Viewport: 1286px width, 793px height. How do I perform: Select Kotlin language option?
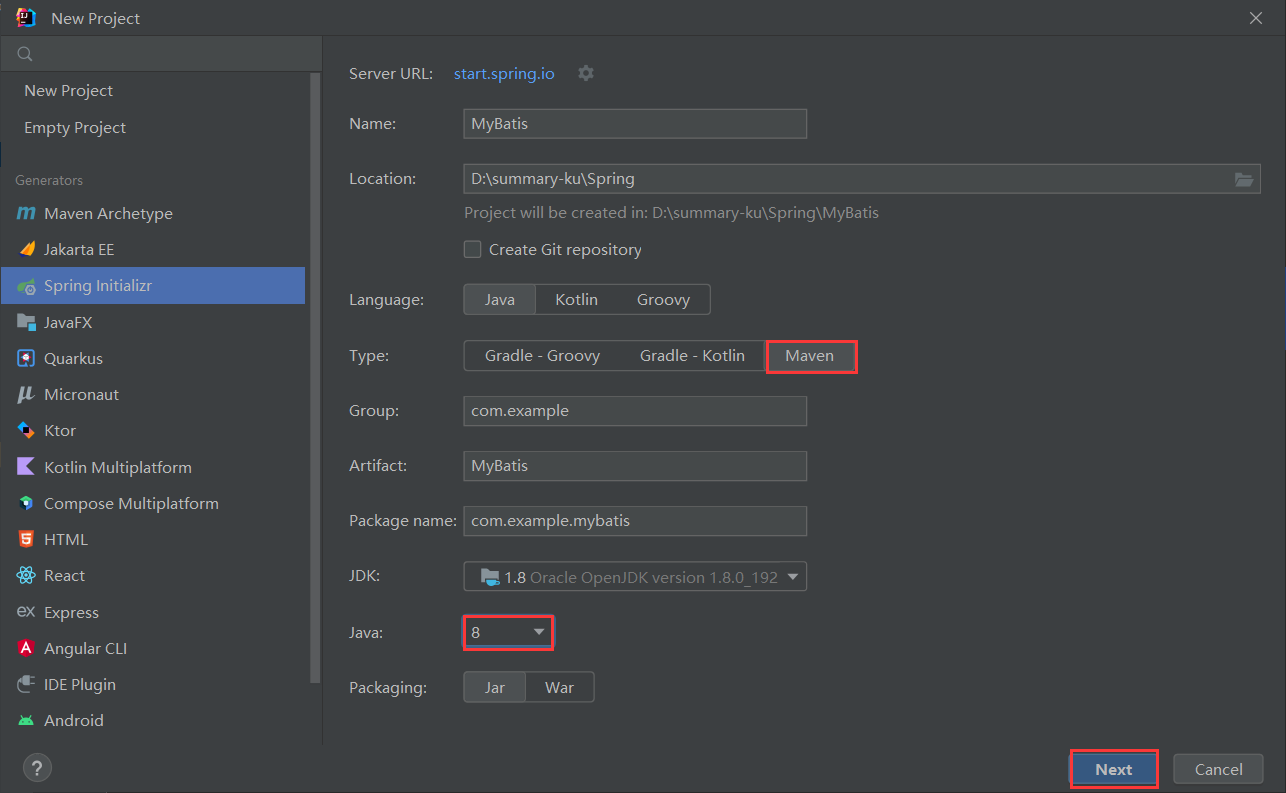coord(576,300)
